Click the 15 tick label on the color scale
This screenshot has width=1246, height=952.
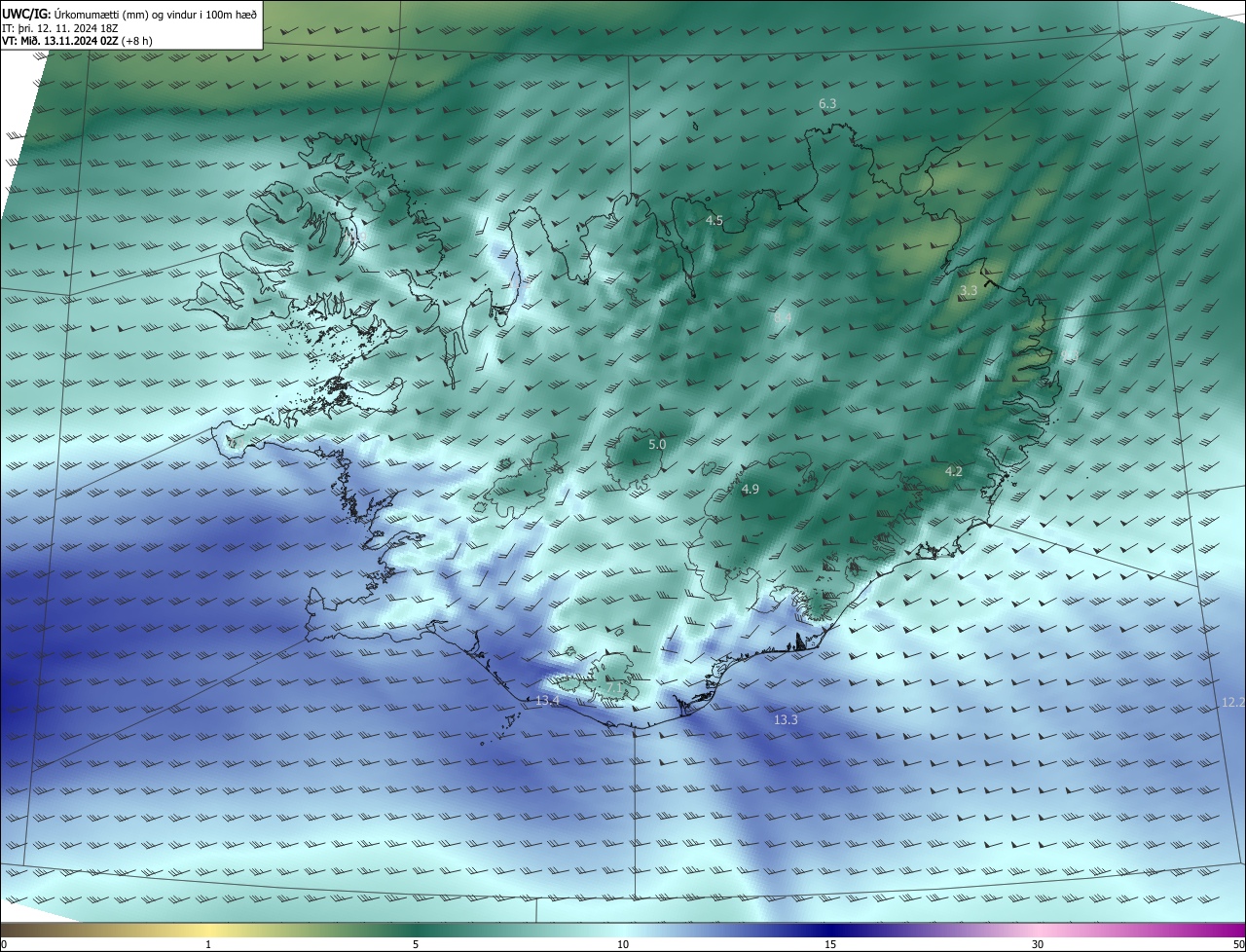click(830, 944)
